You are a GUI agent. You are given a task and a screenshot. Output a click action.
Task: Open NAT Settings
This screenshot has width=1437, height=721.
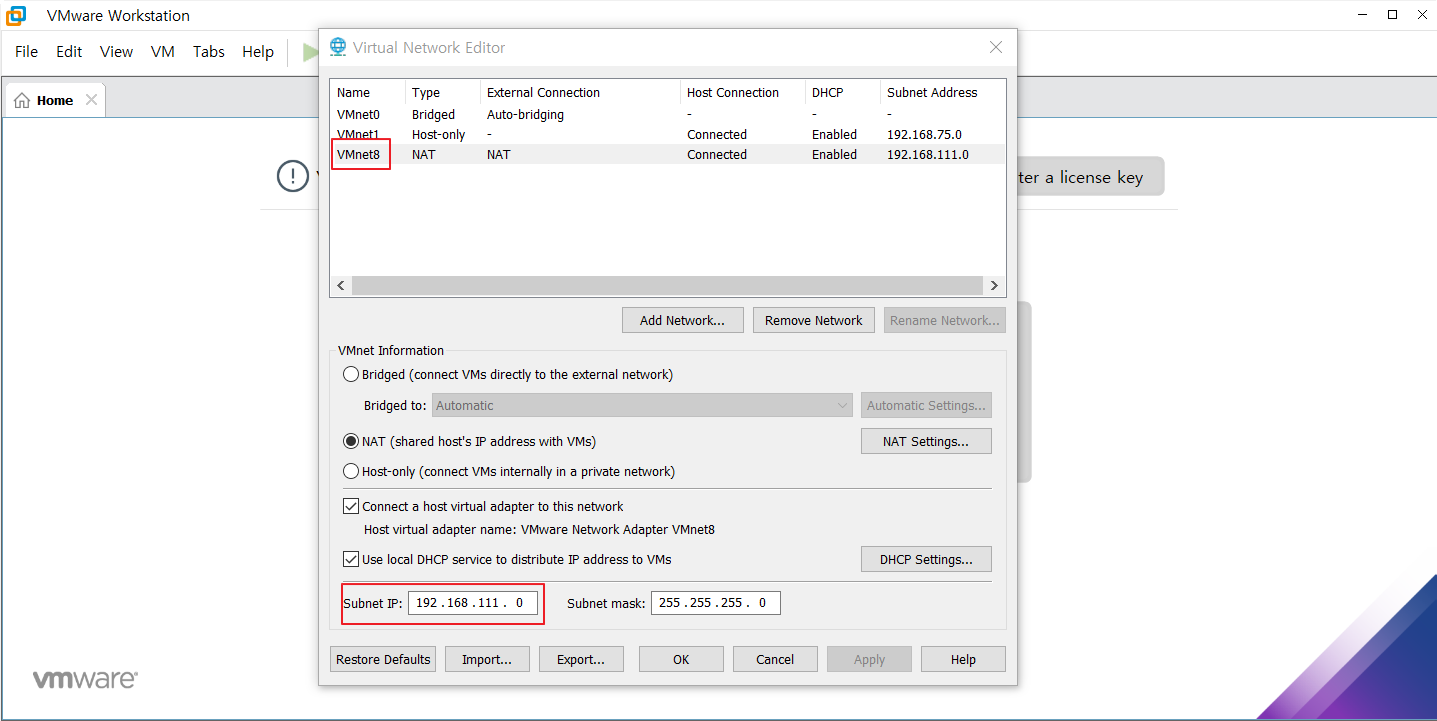coord(926,442)
